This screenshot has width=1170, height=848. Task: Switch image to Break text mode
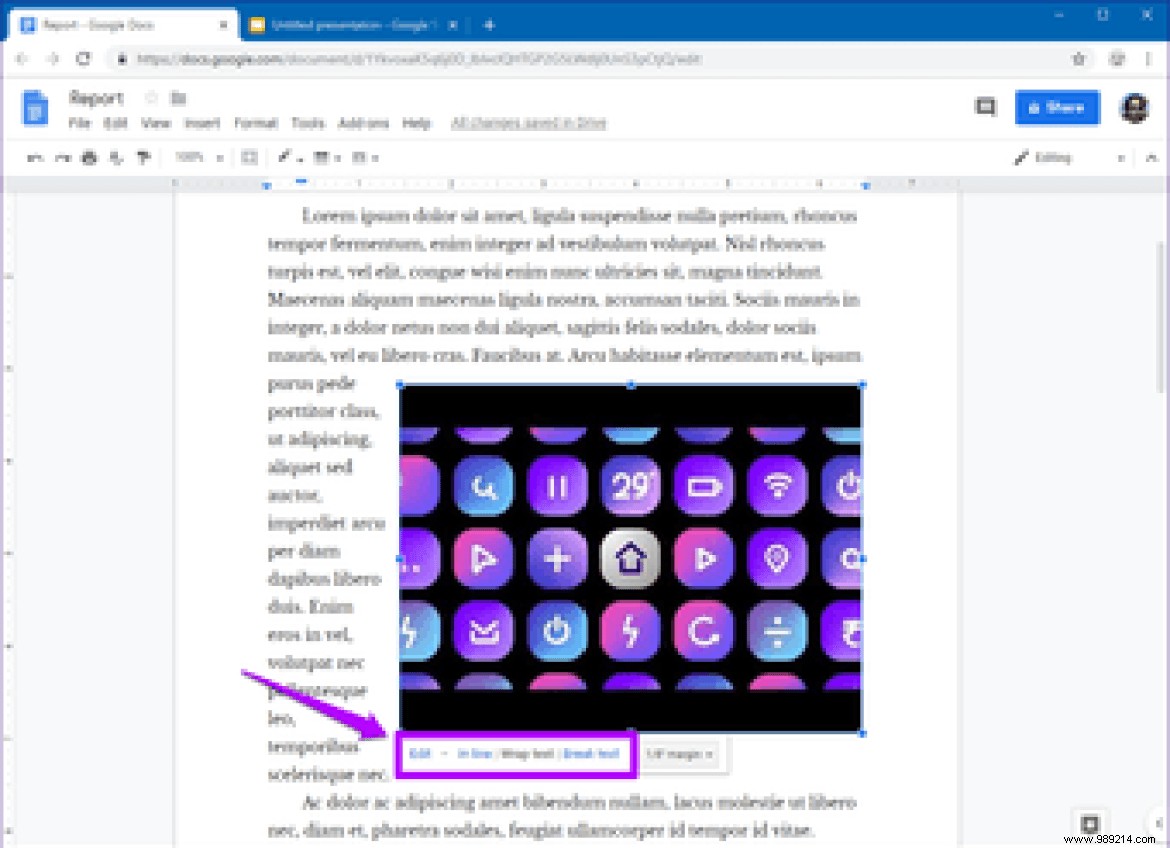point(592,754)
